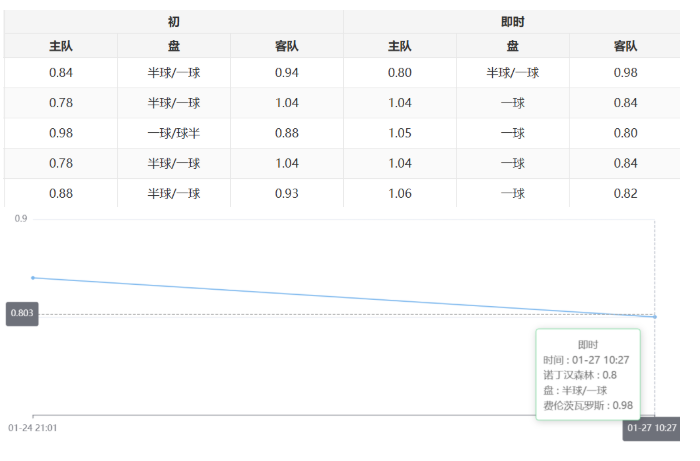Click the 费伦茨瓦罗斯 line in the tooltip

tap(587, 405)
